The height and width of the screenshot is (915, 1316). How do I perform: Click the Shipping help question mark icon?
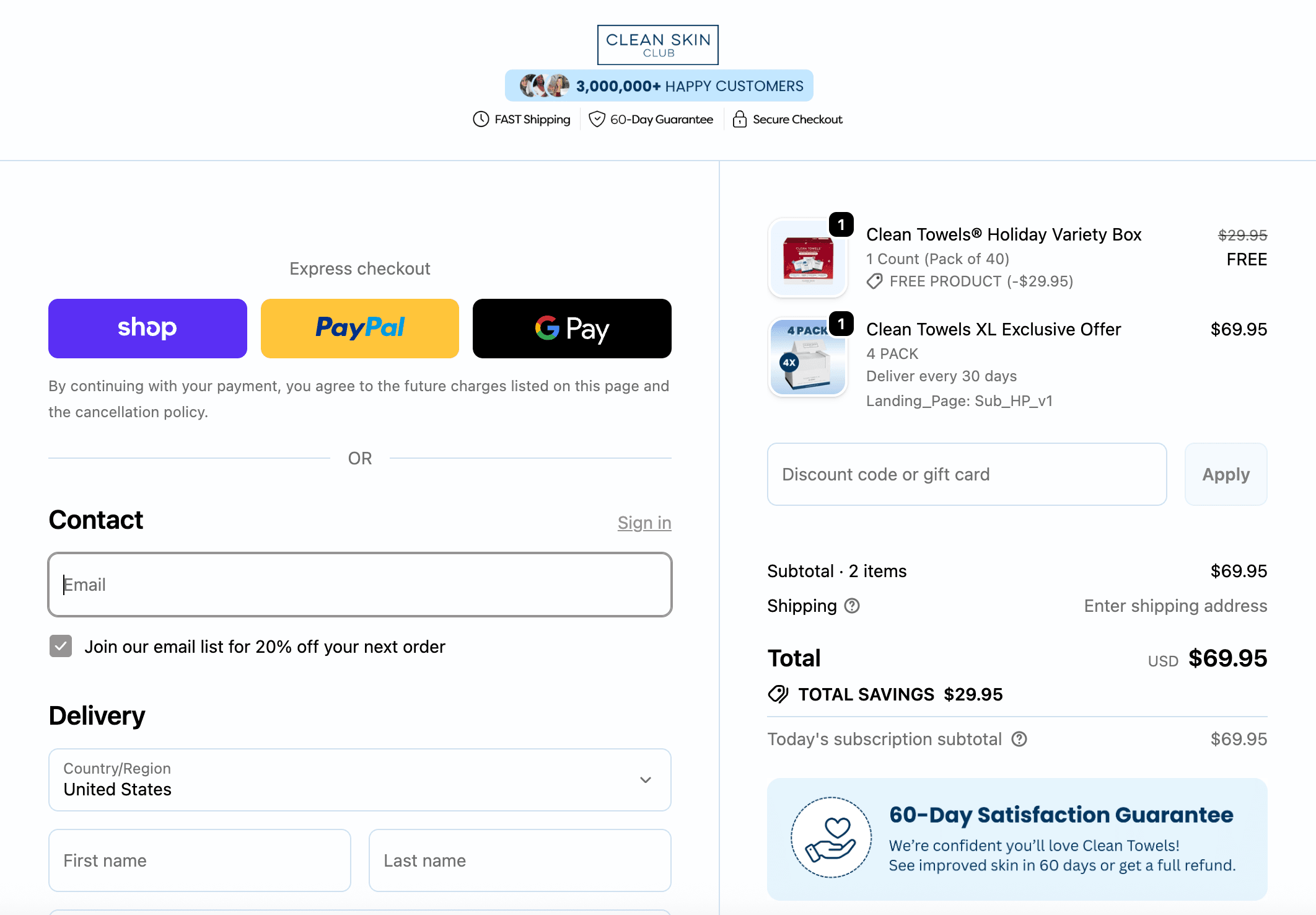pyautogui.click(x=852, y=606)
